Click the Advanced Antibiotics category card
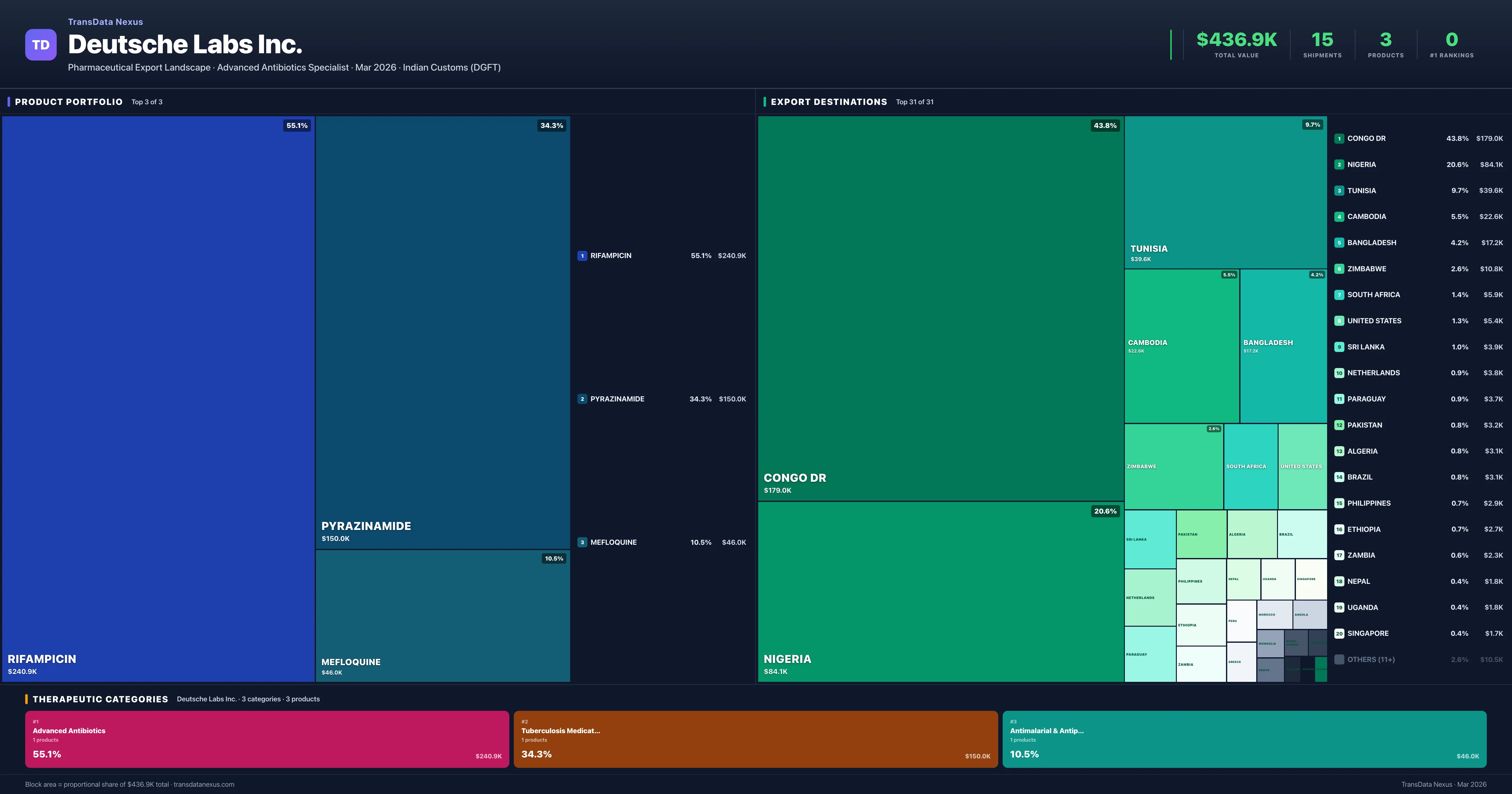Screen dimensions: 1512x794 [x=267, y=739]
